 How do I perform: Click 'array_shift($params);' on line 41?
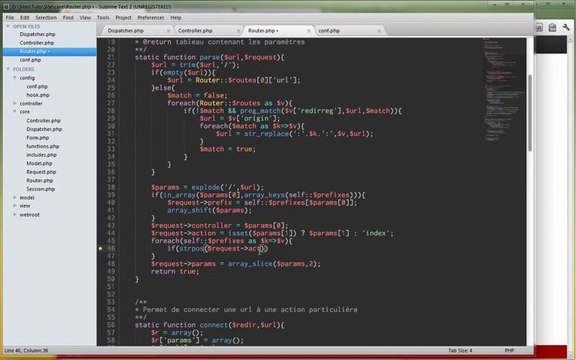(x=210, y=210)
